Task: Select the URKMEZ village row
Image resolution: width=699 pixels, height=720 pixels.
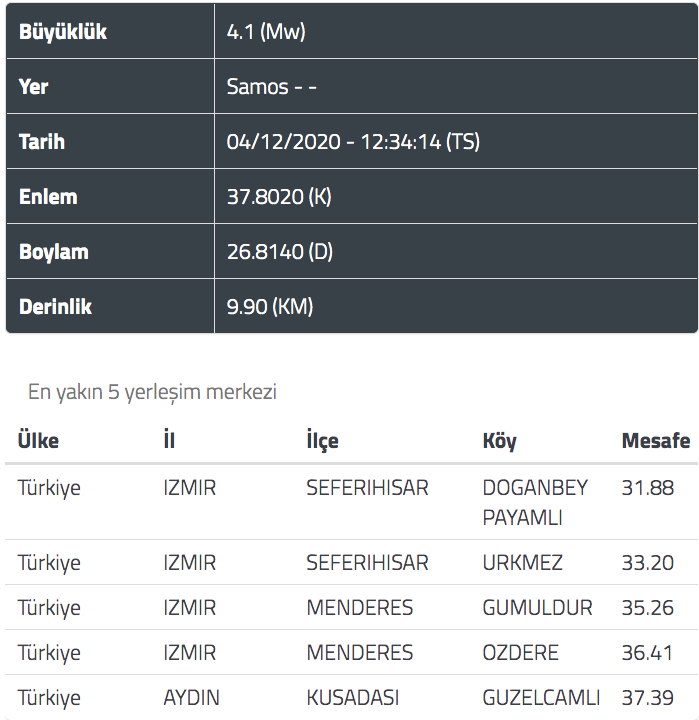Action: (351, 562)
